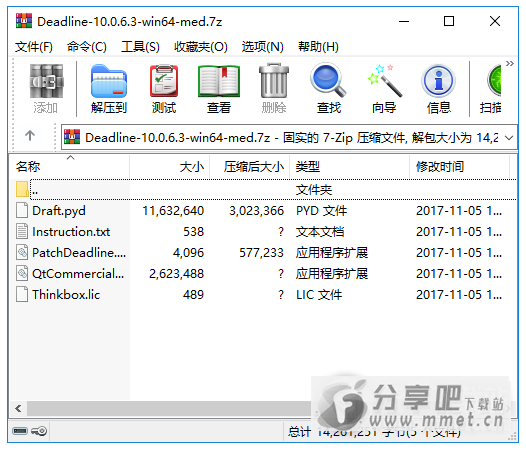526x450 pixels.
Task: Click the parent folder icon
Action: 22,189
